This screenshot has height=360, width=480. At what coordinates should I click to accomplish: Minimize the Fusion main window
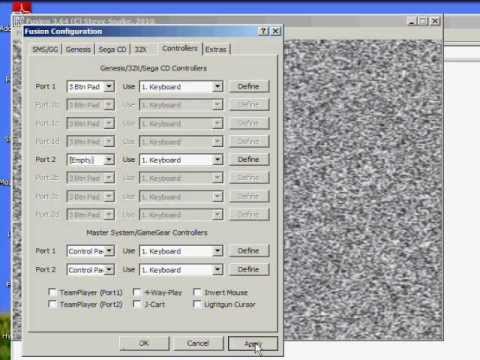coord(412,21)
